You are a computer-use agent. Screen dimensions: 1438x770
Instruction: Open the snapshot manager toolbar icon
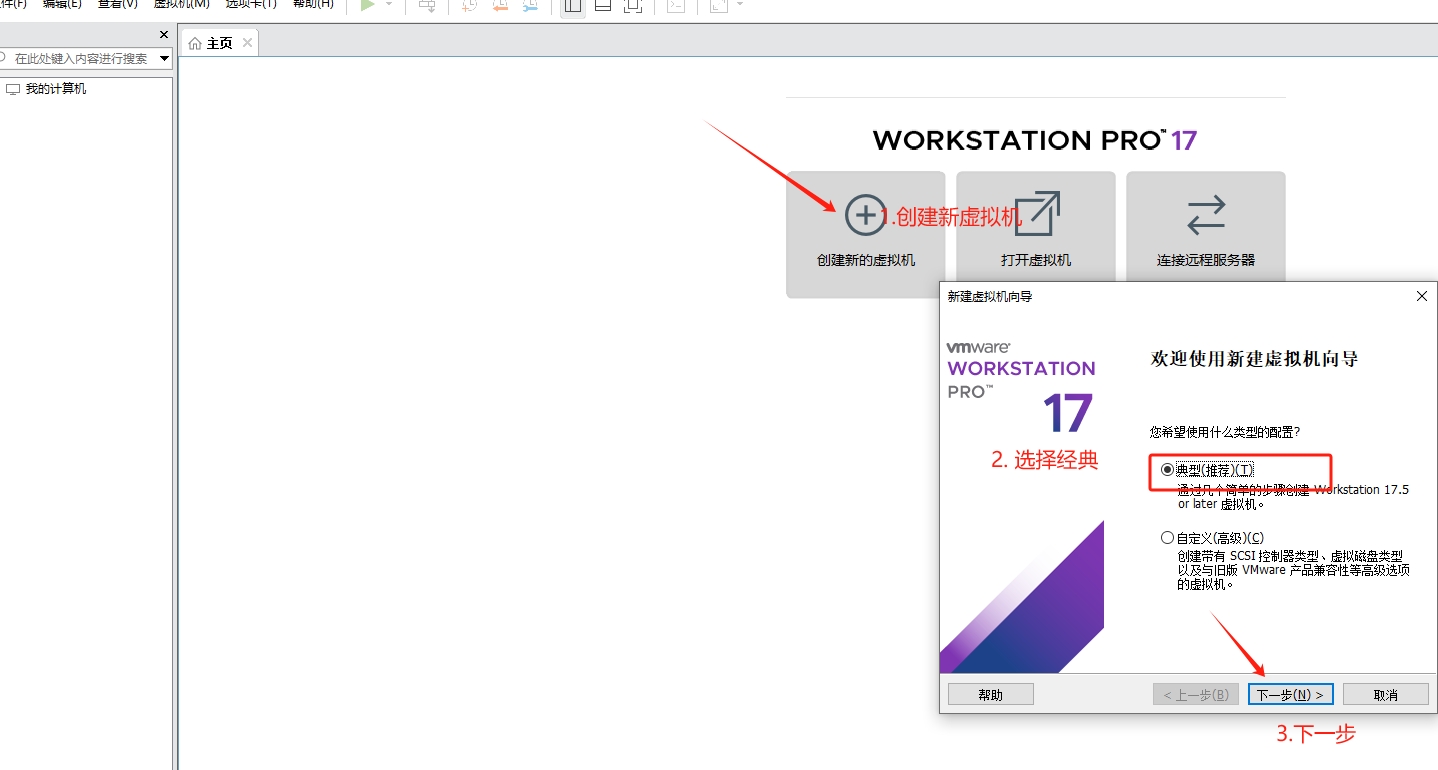coord(529,5)
